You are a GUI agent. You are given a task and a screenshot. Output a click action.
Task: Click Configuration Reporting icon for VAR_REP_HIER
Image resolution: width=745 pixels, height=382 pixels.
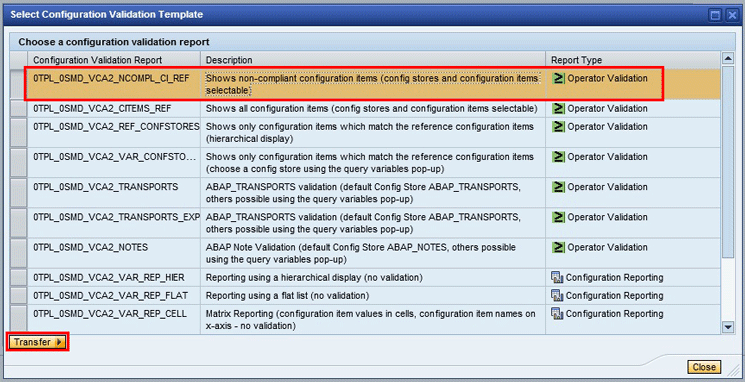click(x=557, y=277)
